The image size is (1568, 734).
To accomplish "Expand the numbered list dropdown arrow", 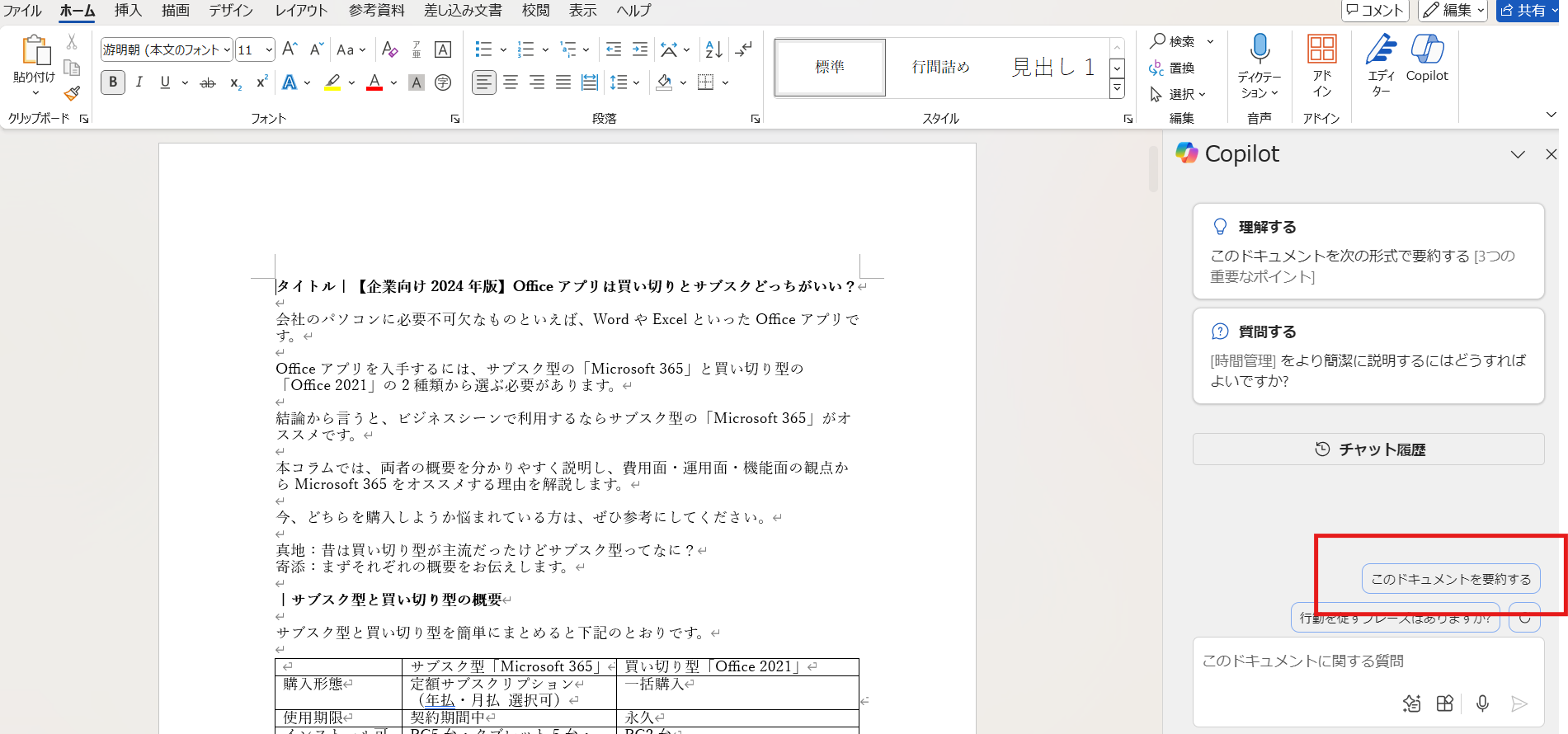I will coord(545,49).
